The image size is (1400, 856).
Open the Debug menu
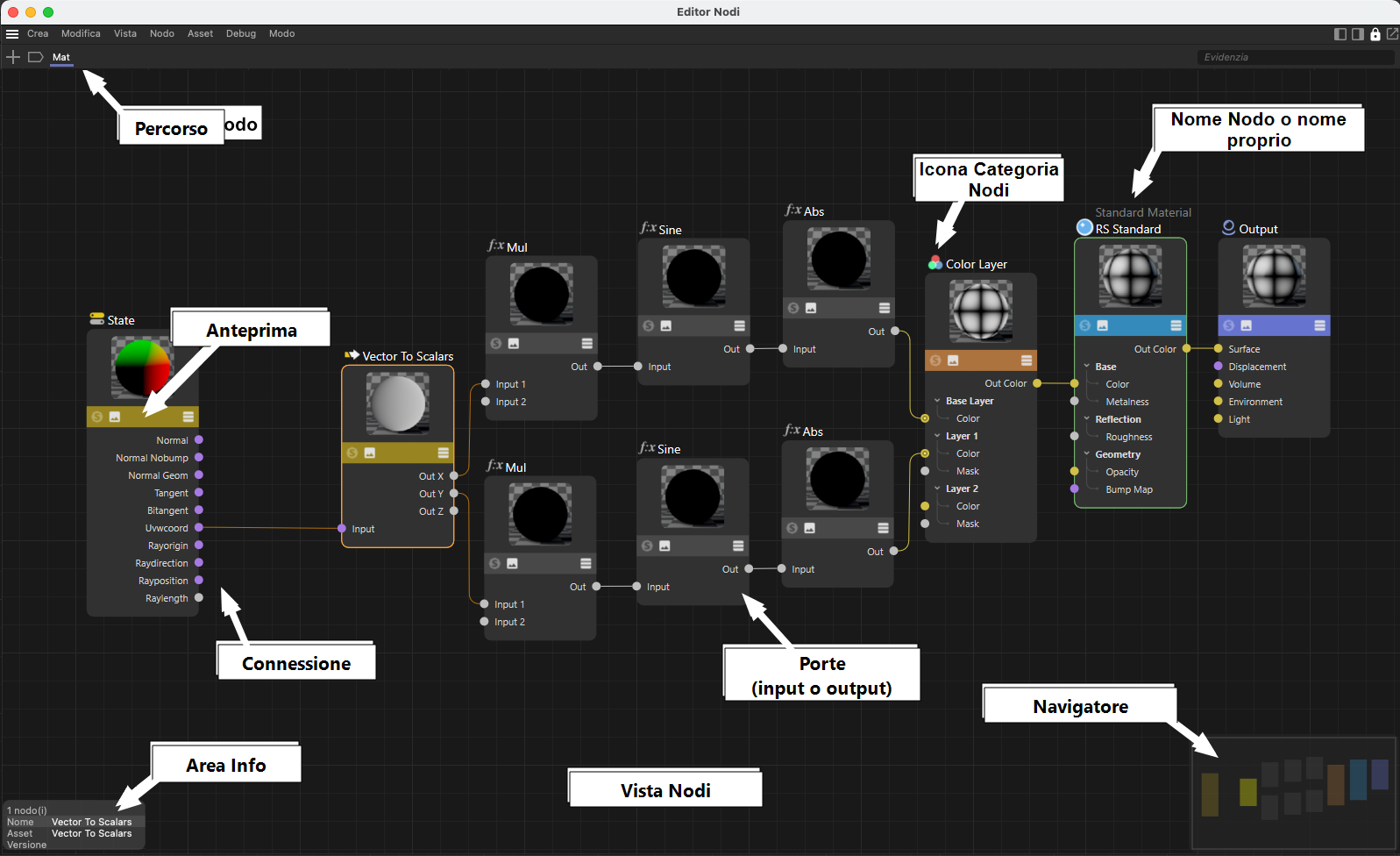tap(241, 34)
